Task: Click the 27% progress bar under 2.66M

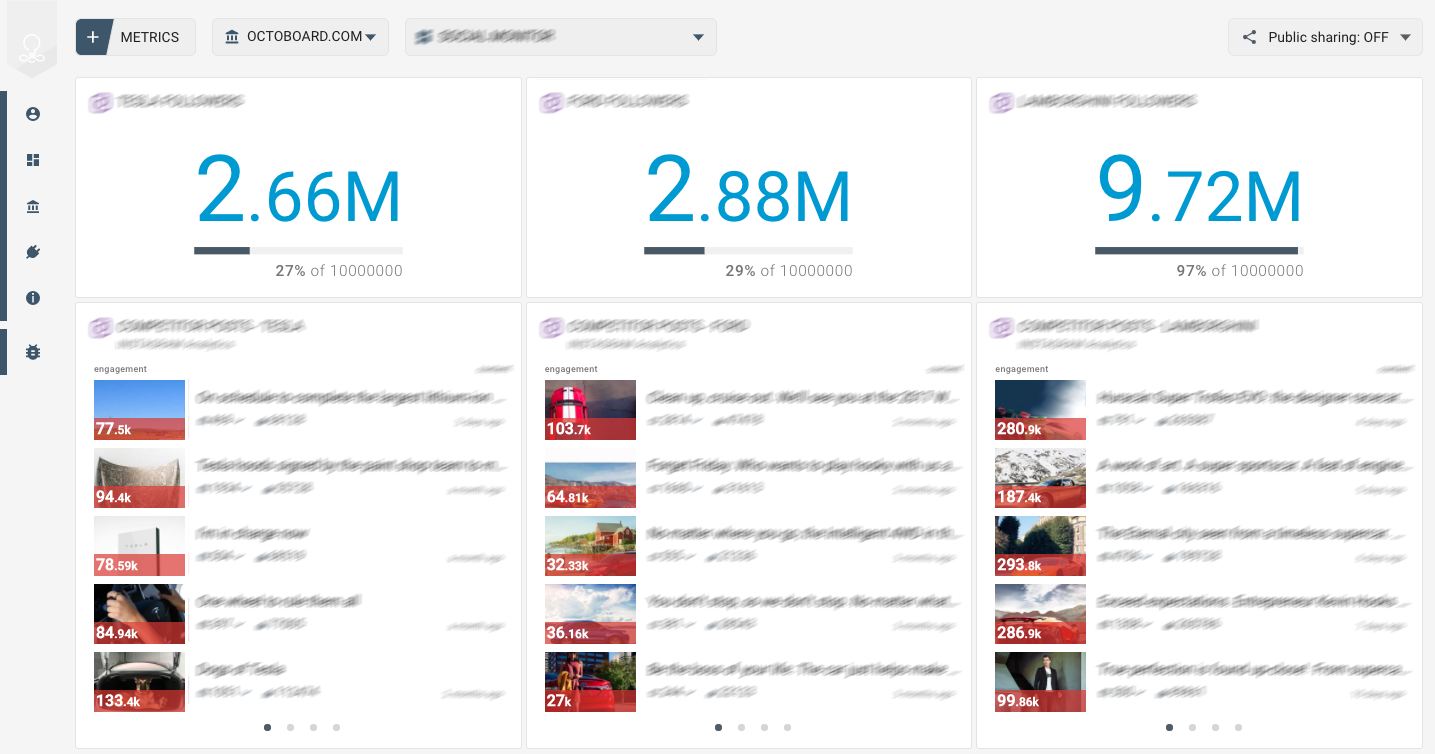Action: coord(298,251)
